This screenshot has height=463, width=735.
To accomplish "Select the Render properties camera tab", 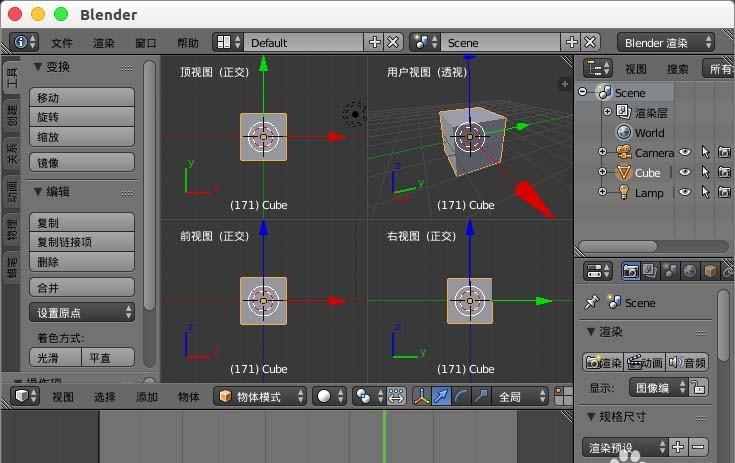I will coord(630,271).
